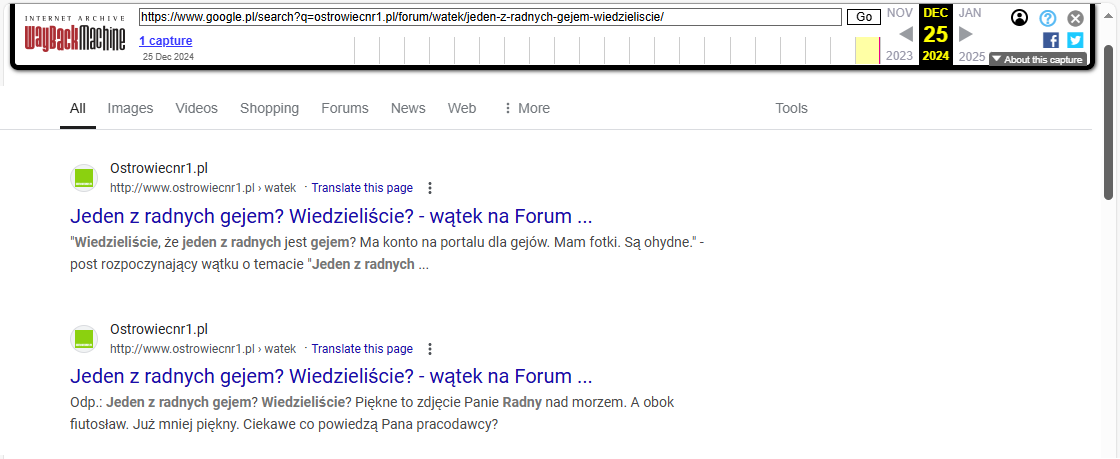Open first result's three-dot options menu
This screenshot has width=1120, height=459.
click(x=430, y=188)
